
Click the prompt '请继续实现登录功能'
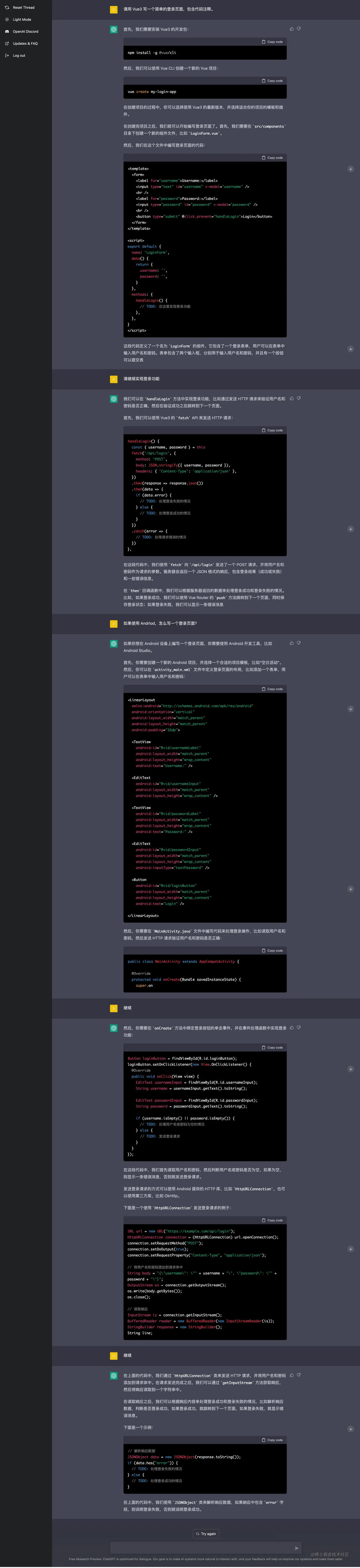(x=141, y=379)
